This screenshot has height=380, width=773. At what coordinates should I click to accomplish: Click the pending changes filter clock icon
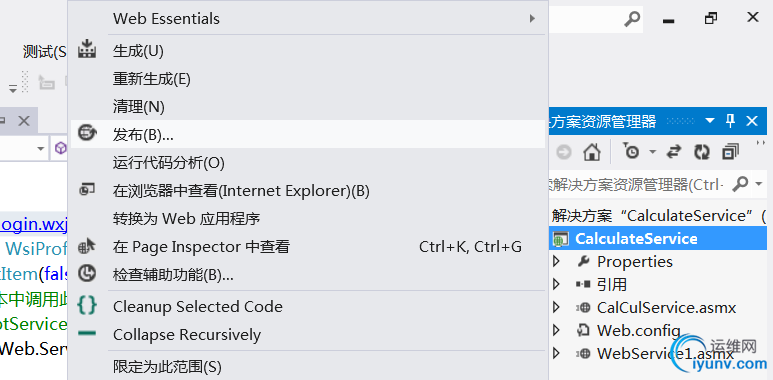631,152
